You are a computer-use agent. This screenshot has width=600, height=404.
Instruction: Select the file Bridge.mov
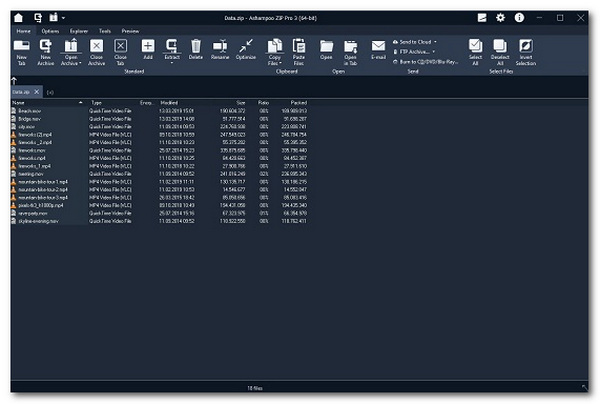click(30, 119)
